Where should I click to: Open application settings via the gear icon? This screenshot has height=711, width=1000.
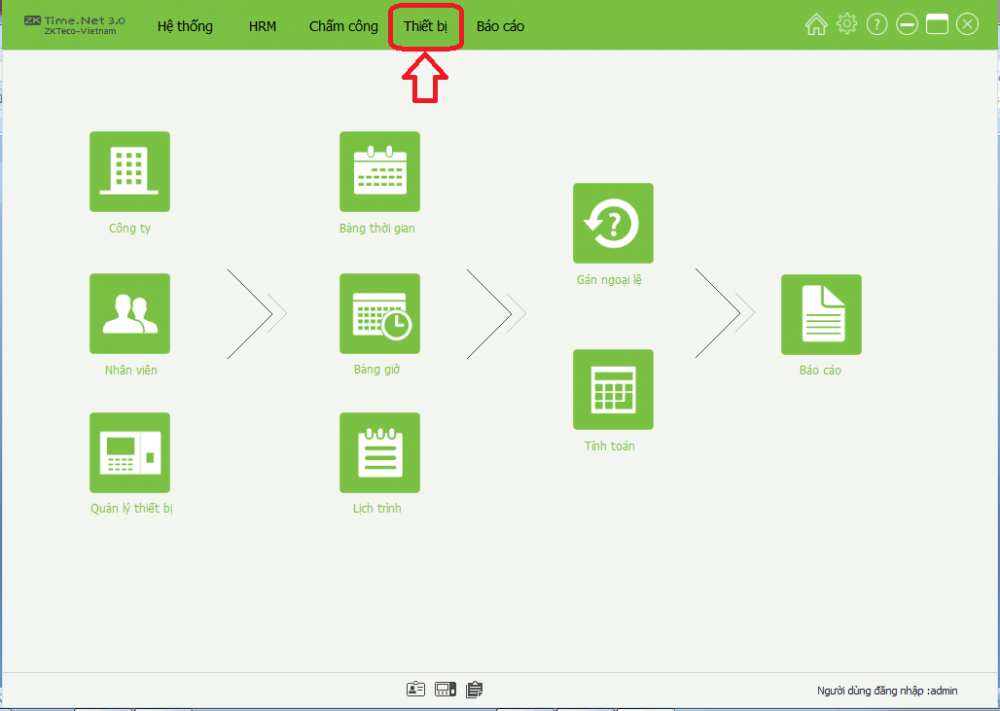coord(846,24)
